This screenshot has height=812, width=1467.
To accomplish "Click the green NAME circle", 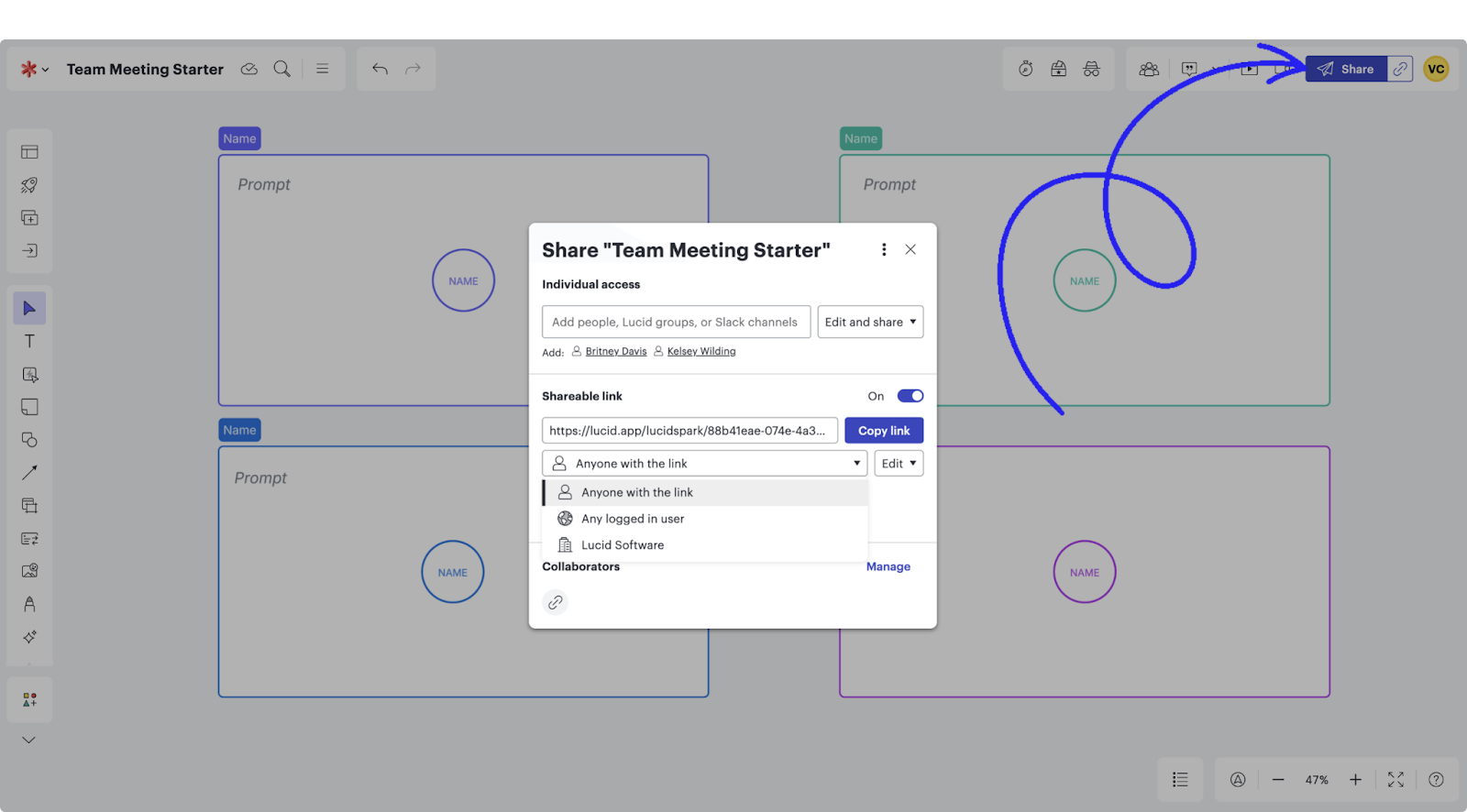I will (x=1085, y=280).
